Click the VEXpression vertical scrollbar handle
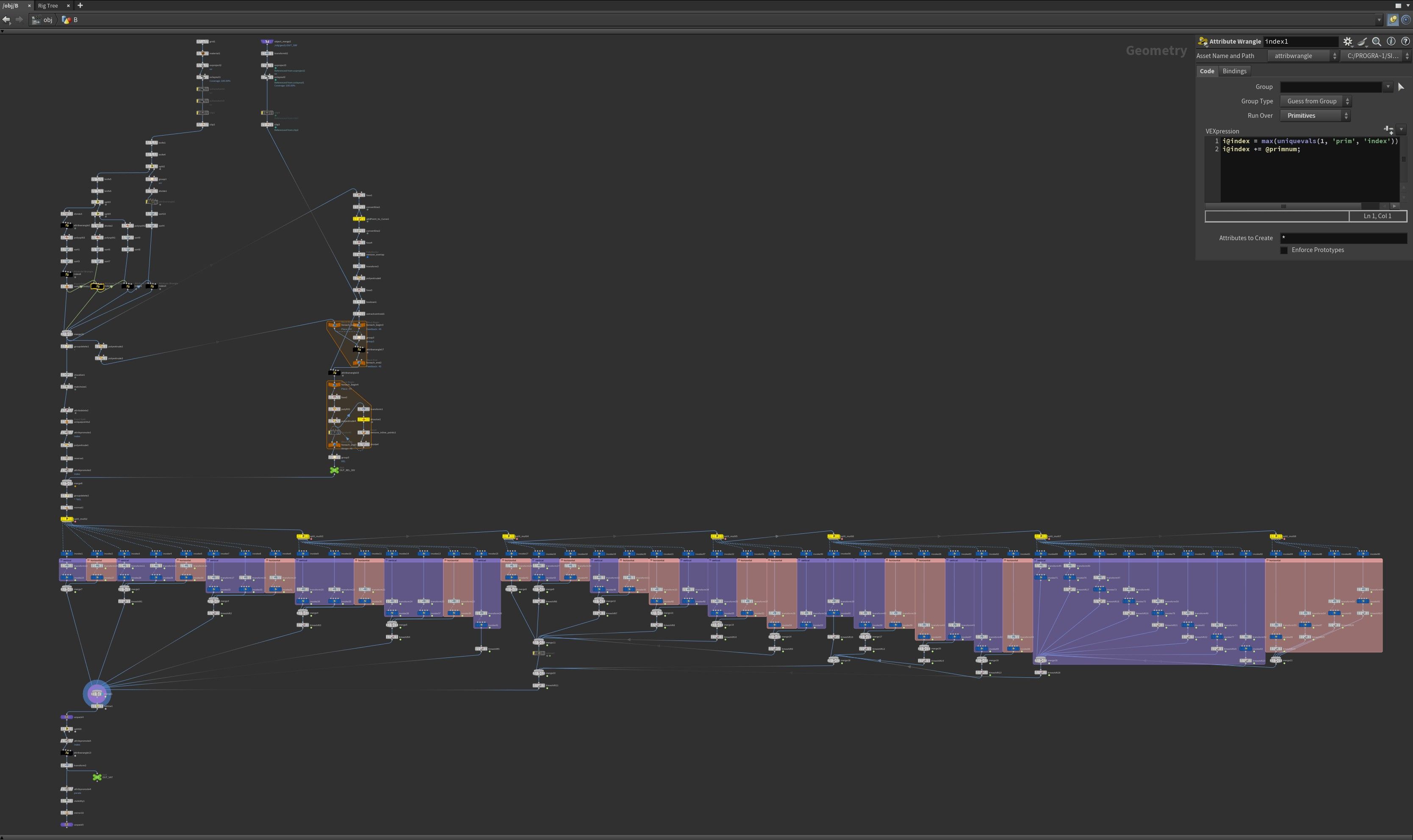The width and height of the screenshot is (1413, 840). (1403, 159)
